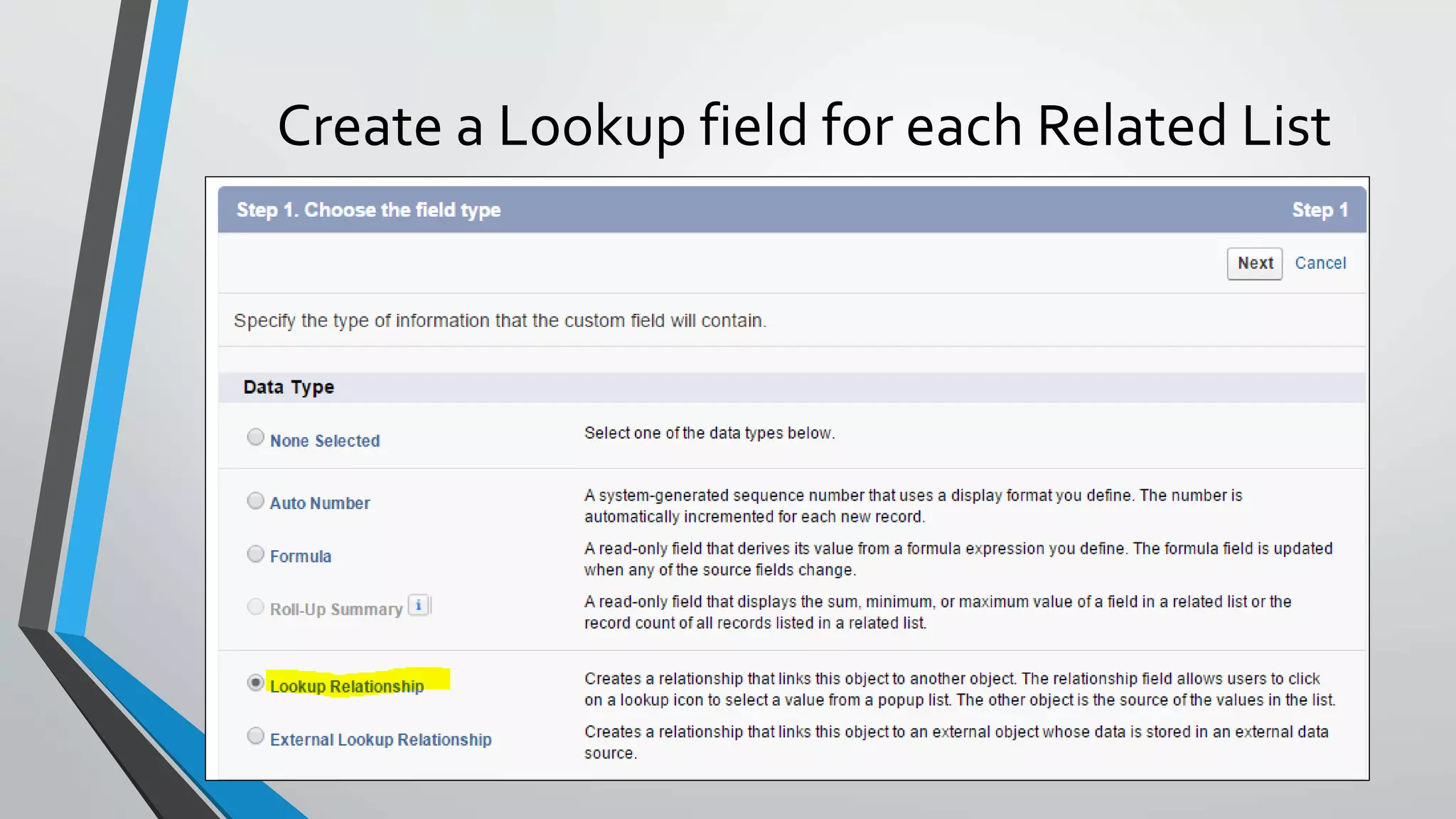The image size is (1456, 819).
Task: Select the Formula radio option
Action: click(x=255, y=554)
